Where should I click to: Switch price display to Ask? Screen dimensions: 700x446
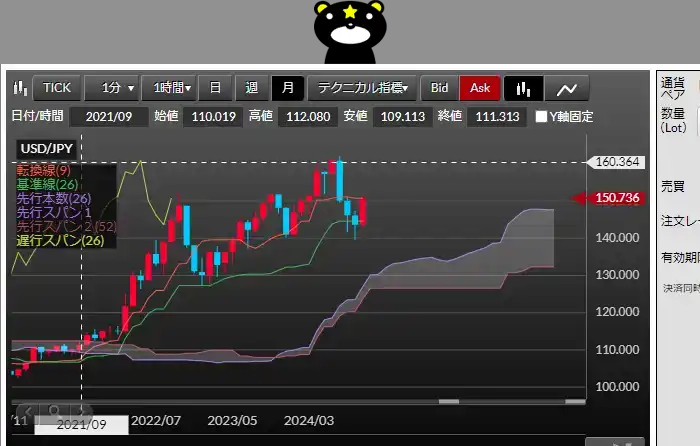click(479, 88)
